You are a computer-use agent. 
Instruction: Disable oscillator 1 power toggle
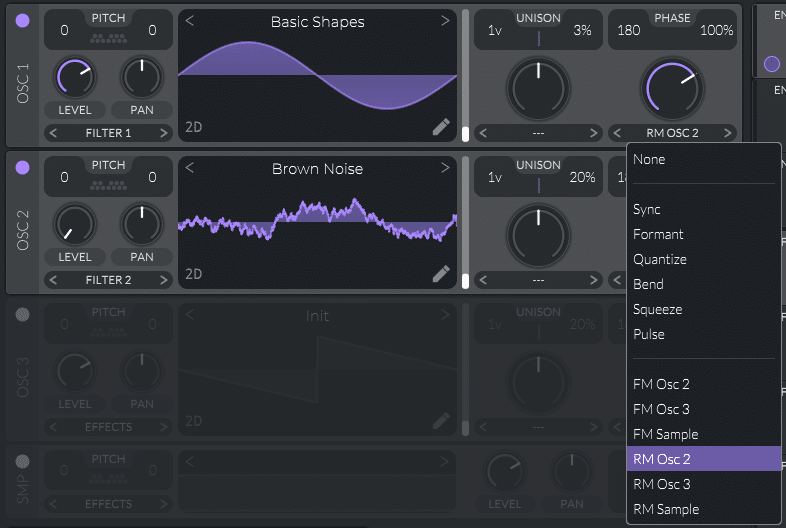(x=23, y=21)
